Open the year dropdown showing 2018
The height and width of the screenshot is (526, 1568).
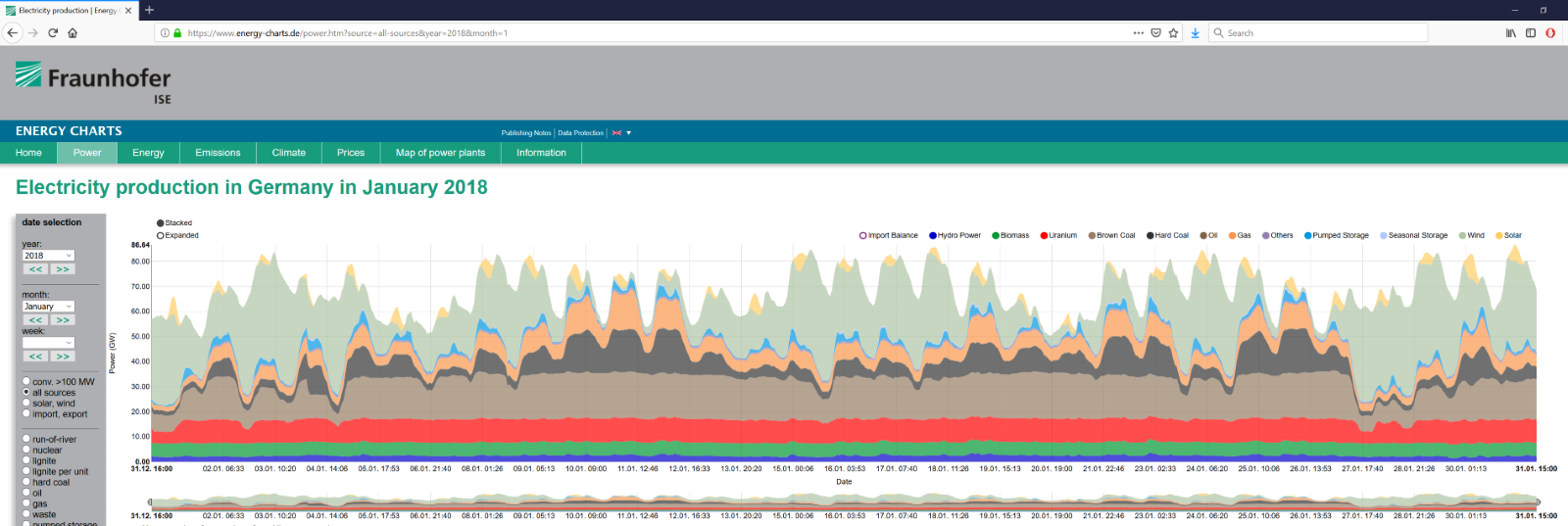point(48,256)
